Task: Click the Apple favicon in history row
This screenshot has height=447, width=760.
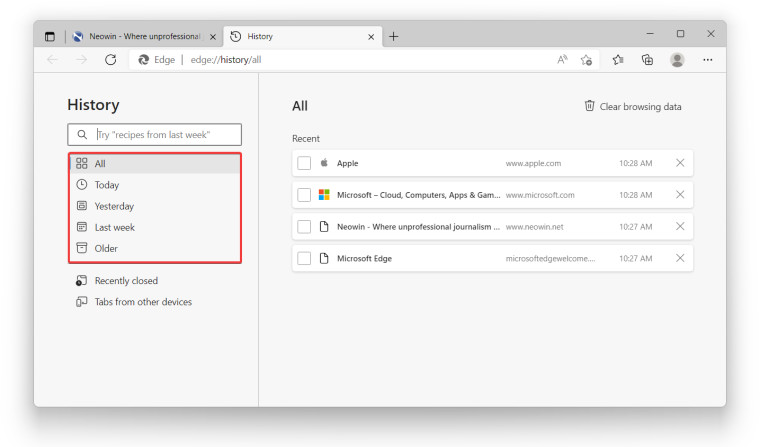Action: click(324, 163)
